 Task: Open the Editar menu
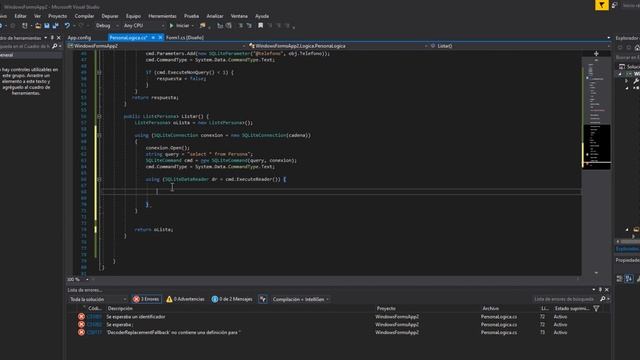20,16
